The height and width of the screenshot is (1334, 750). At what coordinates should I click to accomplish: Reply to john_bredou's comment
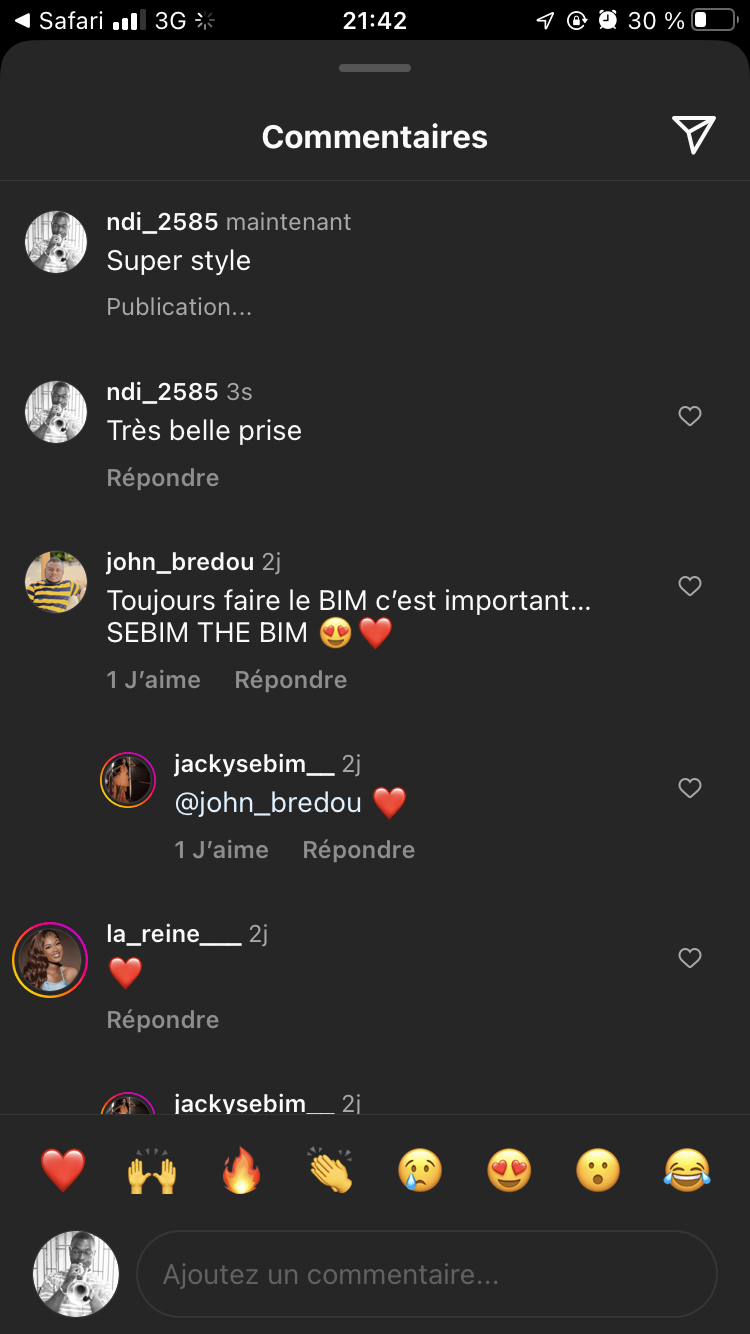tap(291, 680)
